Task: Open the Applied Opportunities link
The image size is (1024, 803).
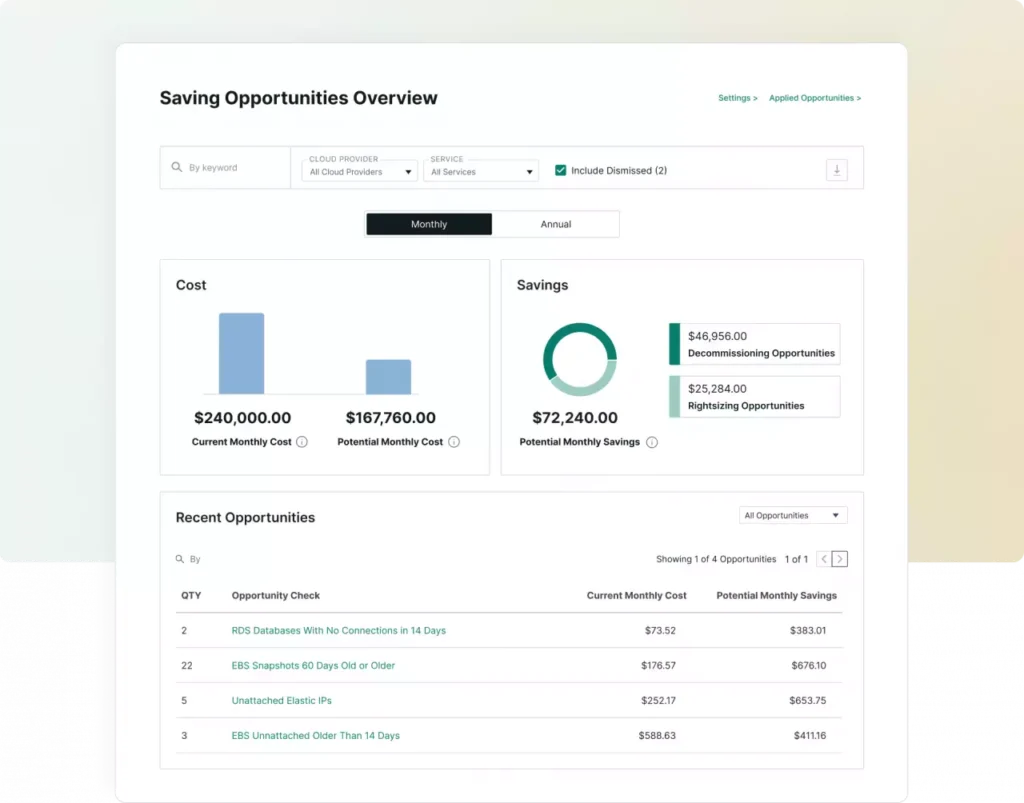Action: (x=815, y=98)
